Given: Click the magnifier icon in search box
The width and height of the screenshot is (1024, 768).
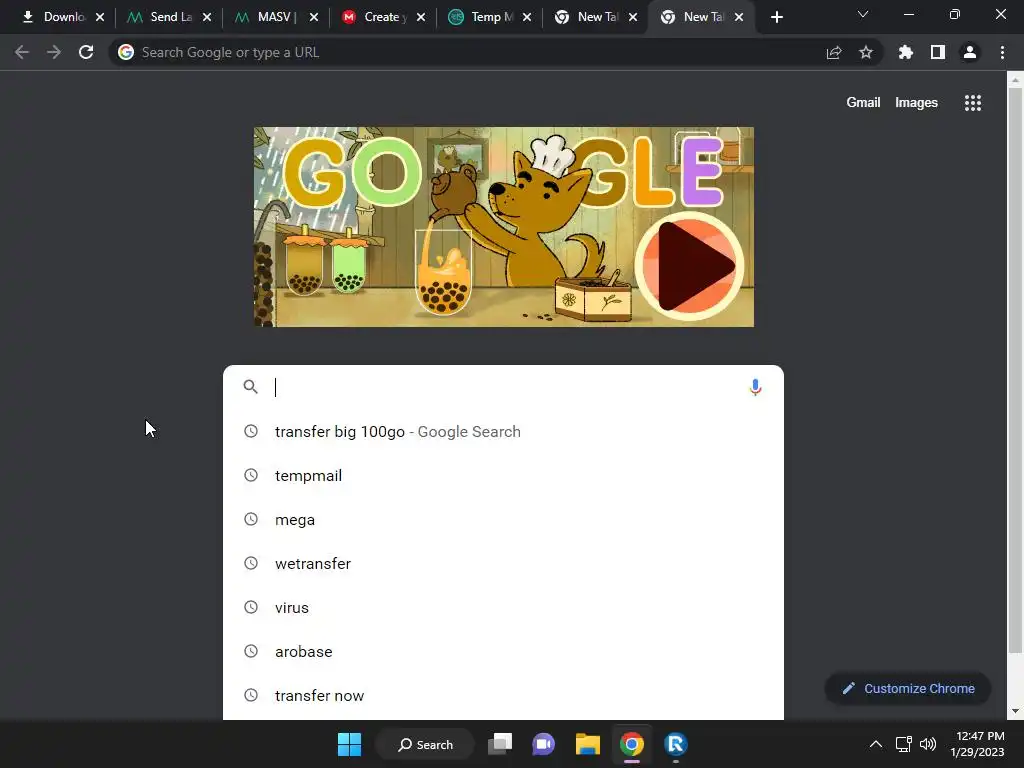Looking at the screenshot, I should tap(250, 387).
